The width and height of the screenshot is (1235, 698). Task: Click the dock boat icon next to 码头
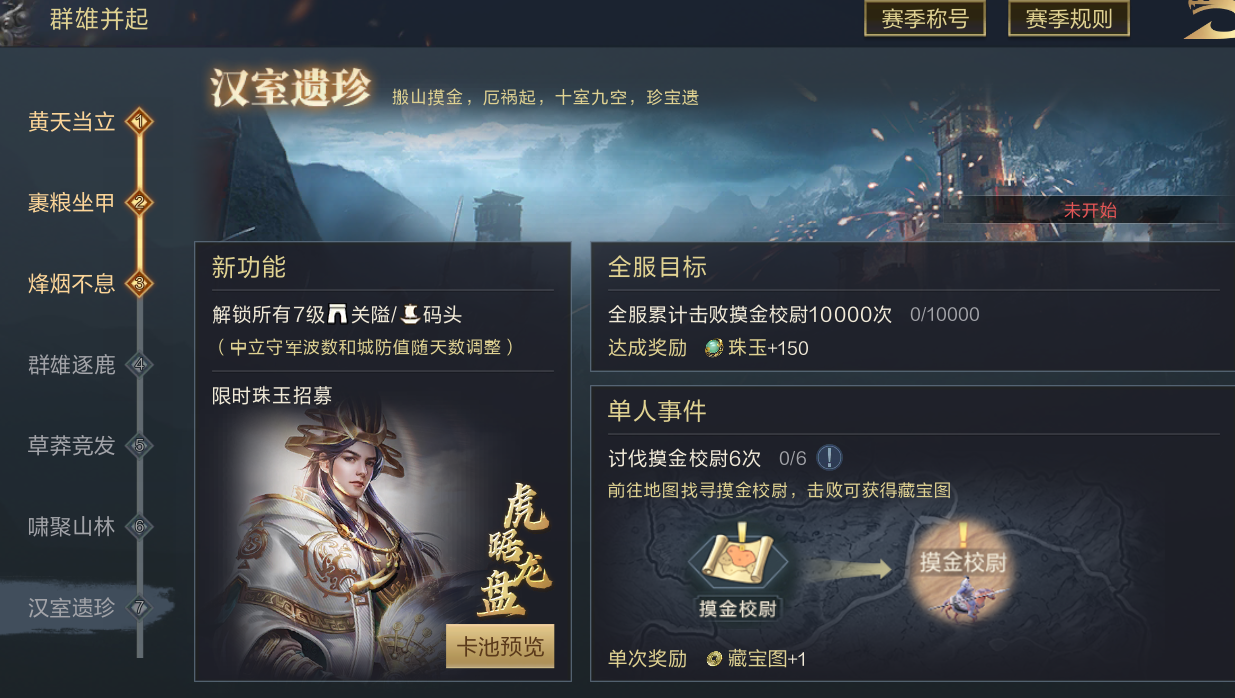pyautogui.click(x=409, y=315)
